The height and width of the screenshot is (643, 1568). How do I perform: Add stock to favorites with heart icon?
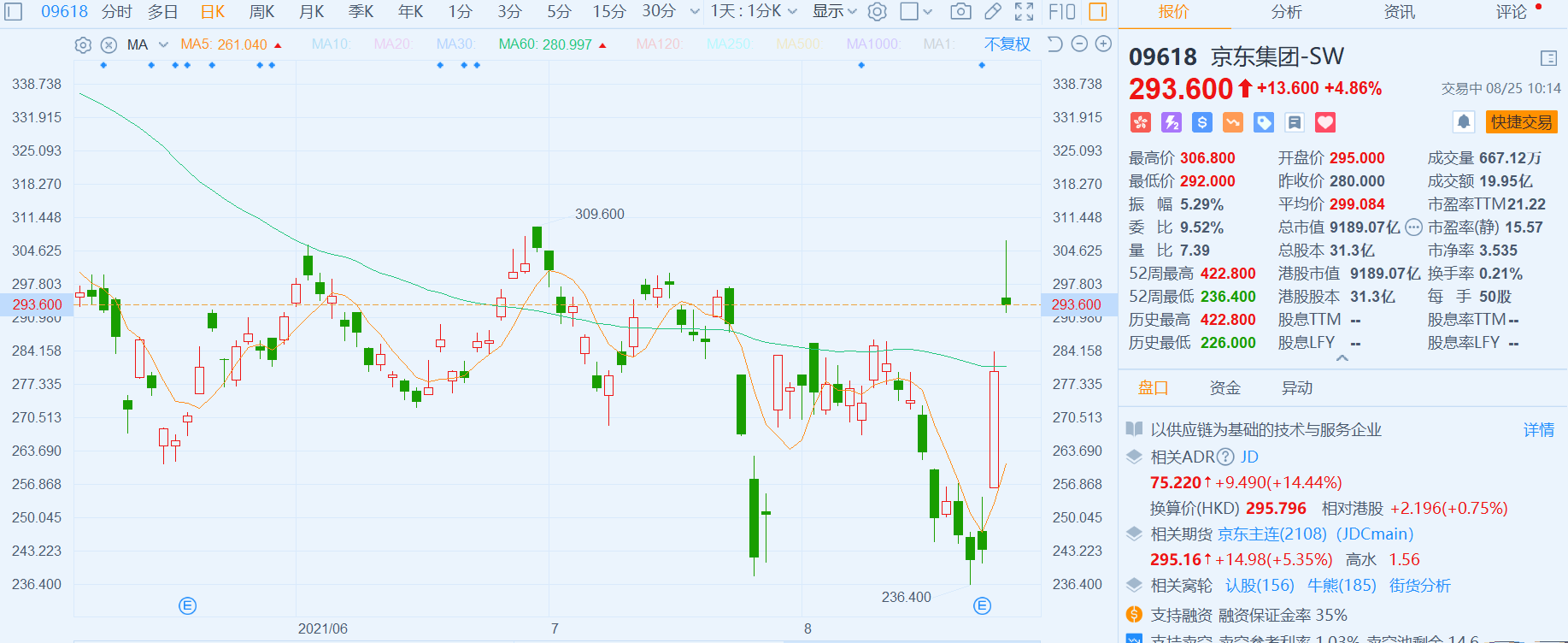click(1325, 122)
